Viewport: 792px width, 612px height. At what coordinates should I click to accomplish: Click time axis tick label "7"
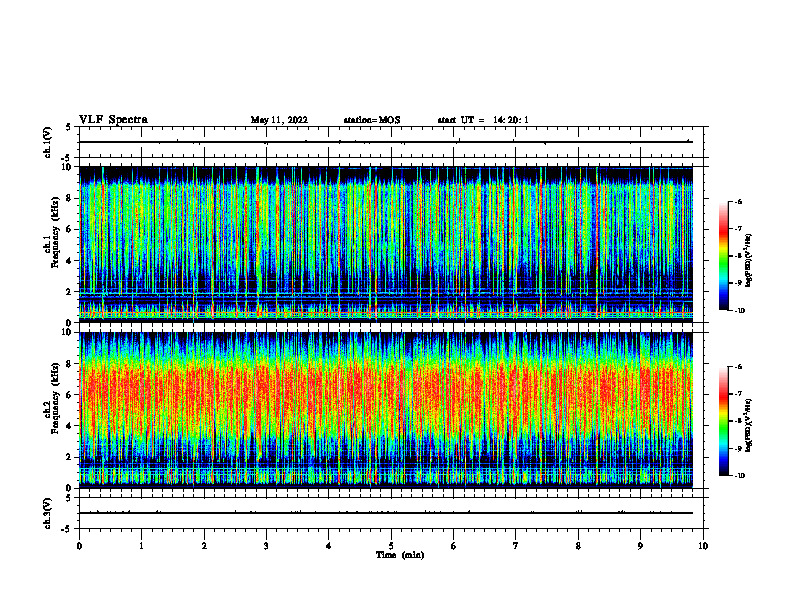pos(516,546)
